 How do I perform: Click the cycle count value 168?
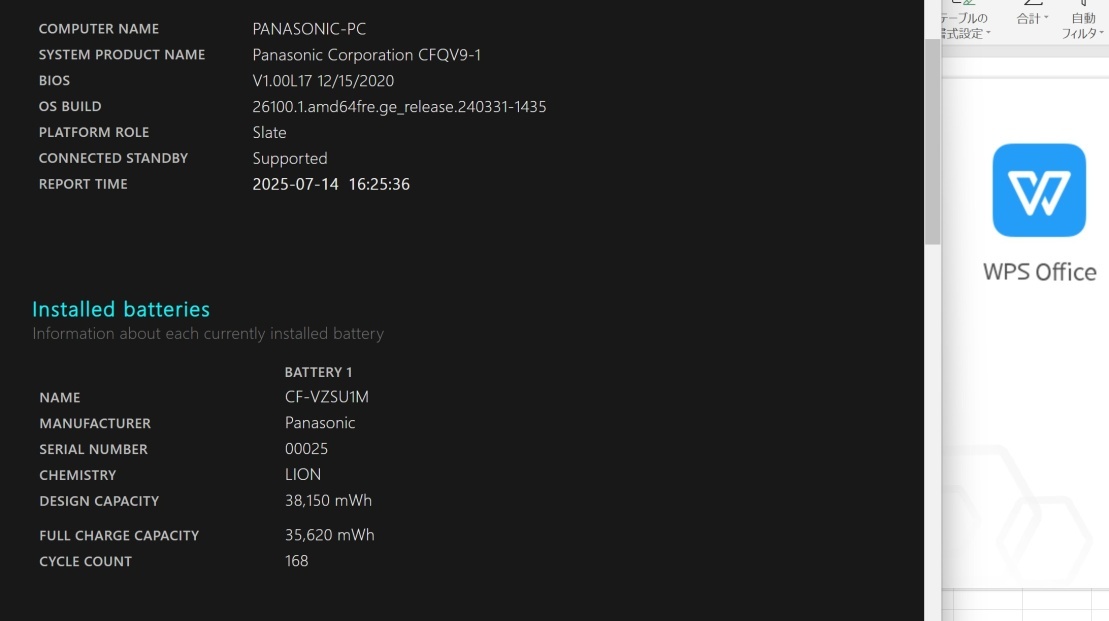296,561
